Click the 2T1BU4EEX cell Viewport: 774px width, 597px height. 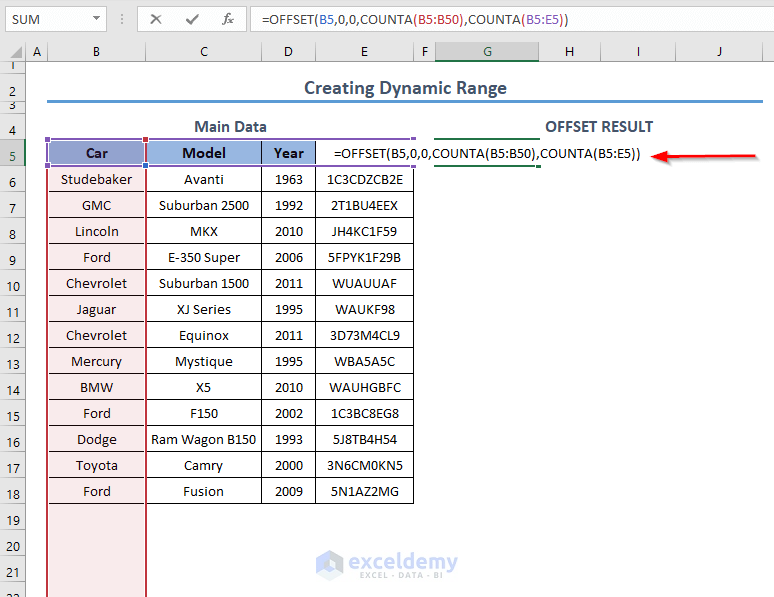(x=365, y=205)
